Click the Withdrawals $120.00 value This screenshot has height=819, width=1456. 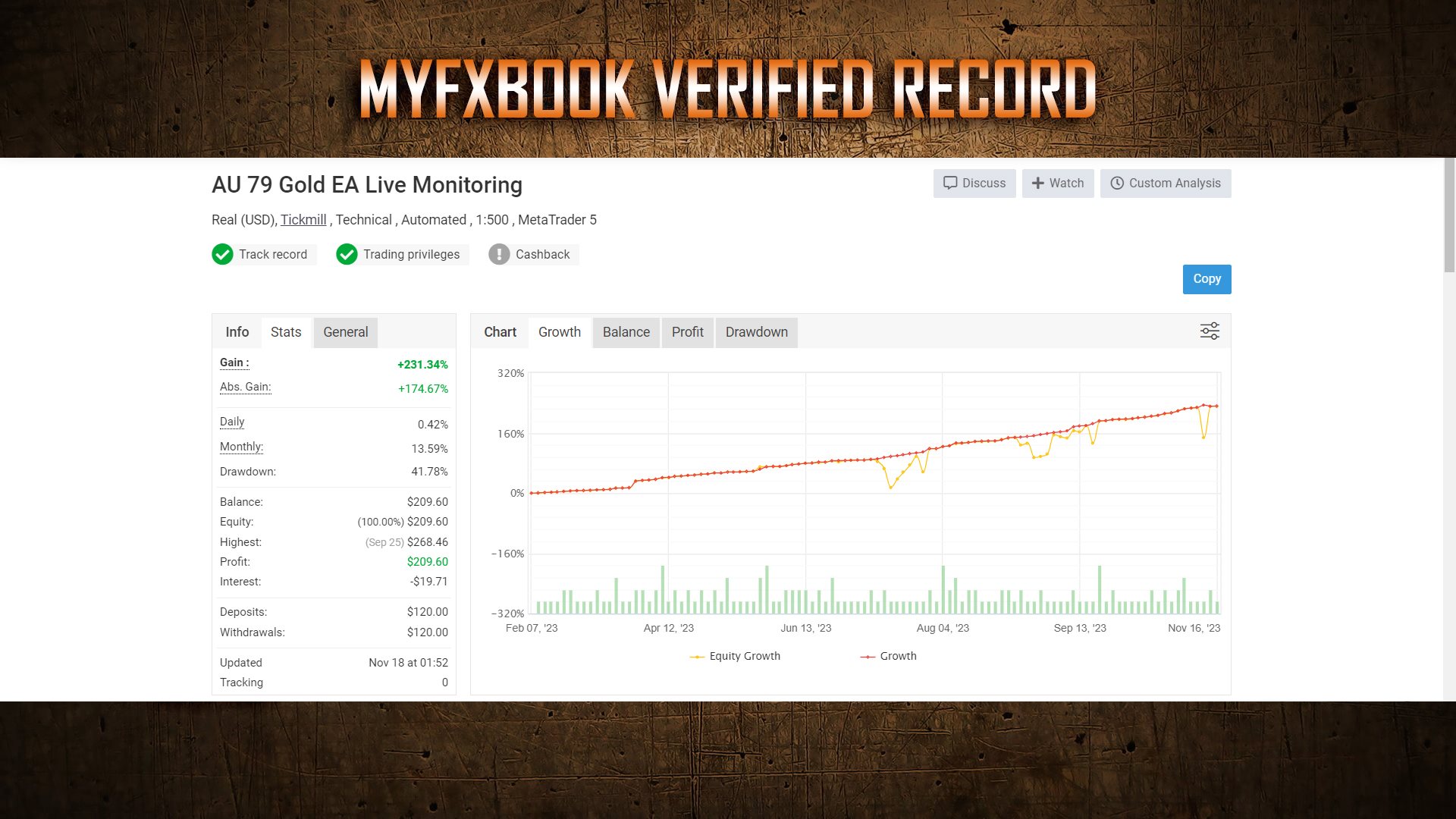428,632
